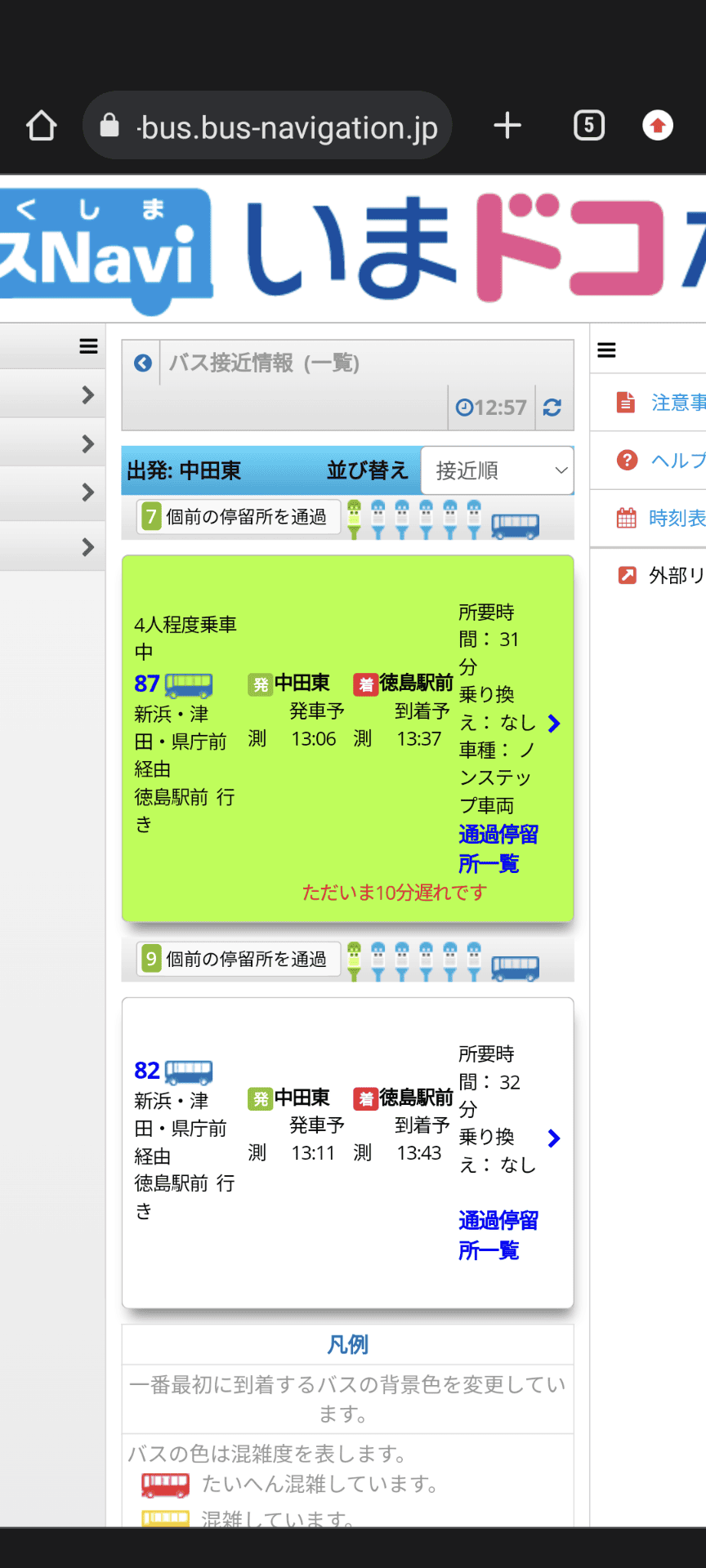Open the tab switcher showing 5 tabs

click(588, 126)
